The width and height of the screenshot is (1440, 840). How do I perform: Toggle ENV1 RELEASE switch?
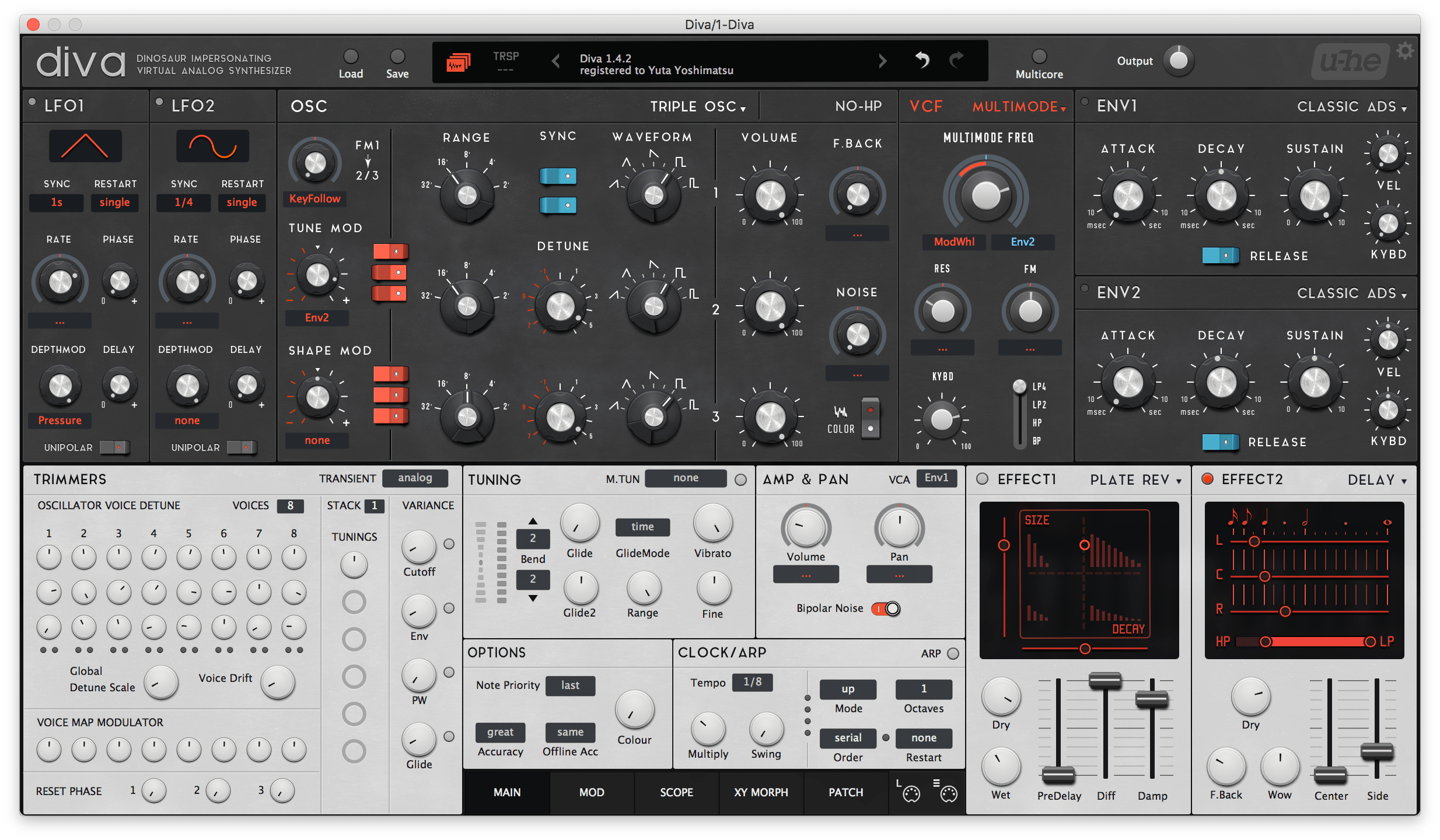(1221, 256)
